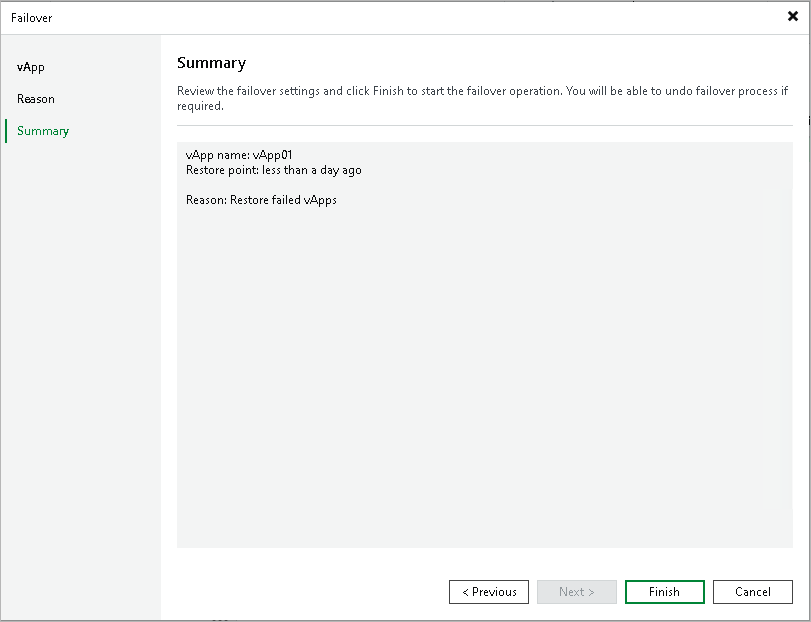This screenshot has width=811, height=622.
Task: Click the failover review description text
Action: tap(482, 98)
